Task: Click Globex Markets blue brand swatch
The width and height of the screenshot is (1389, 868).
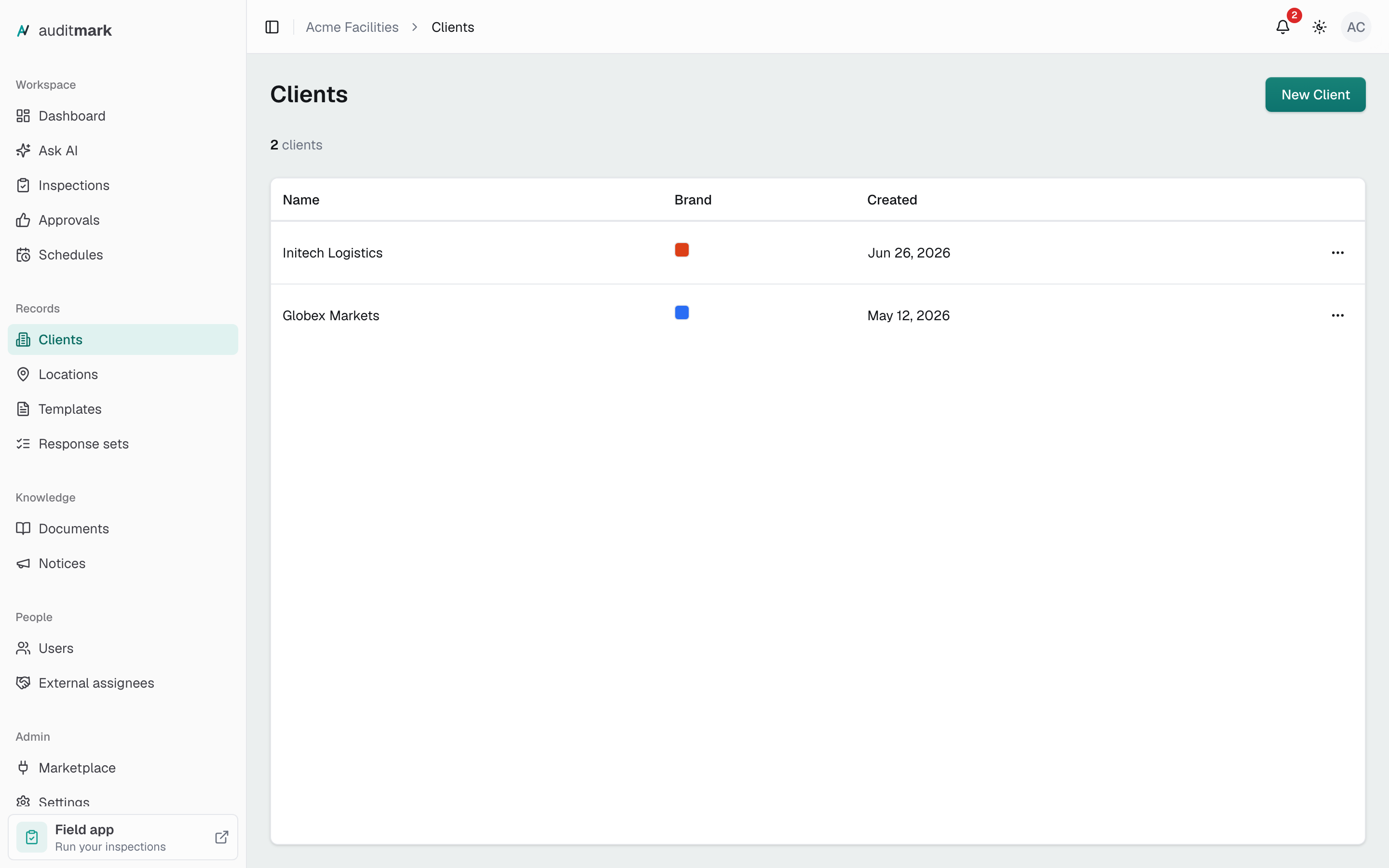Action: 682,312
